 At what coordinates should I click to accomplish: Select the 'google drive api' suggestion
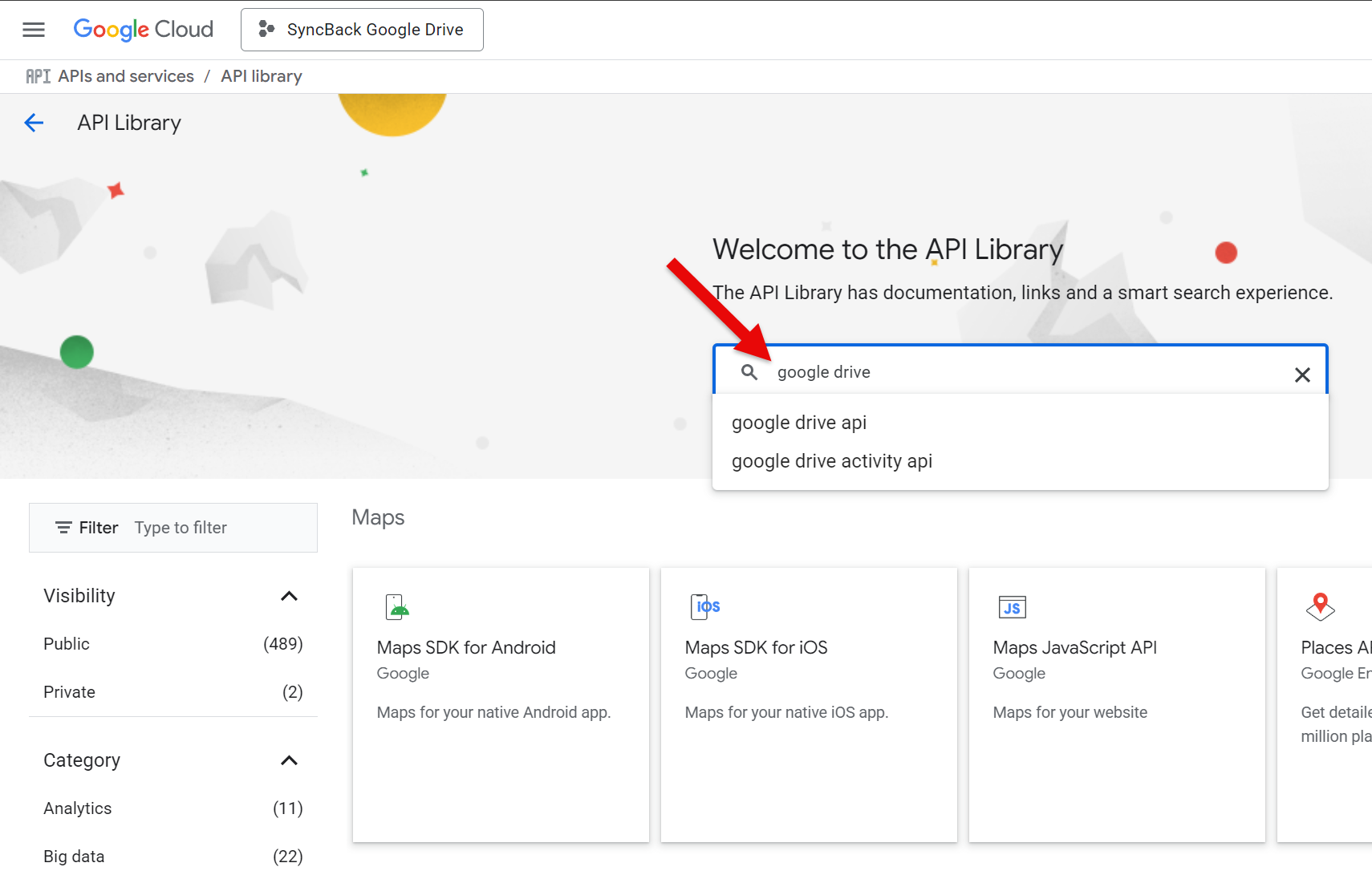[1021, 423]
